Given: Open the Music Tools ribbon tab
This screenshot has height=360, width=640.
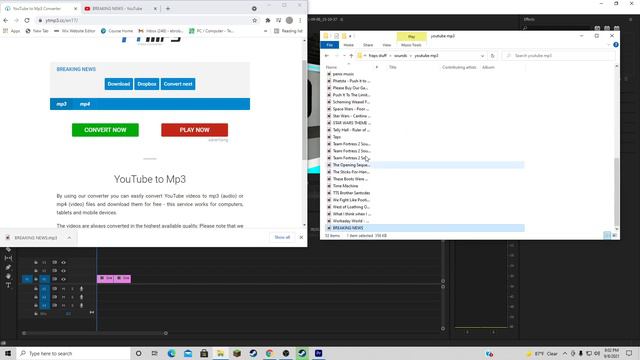Looking at the screenshot, I should tap(411, 45).
